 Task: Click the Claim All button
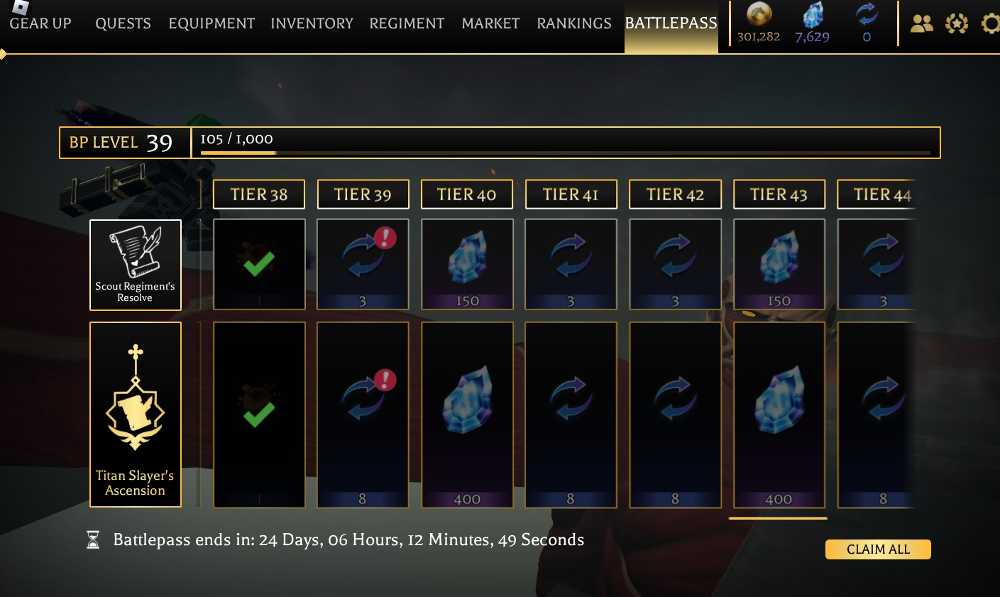[878, 549]
